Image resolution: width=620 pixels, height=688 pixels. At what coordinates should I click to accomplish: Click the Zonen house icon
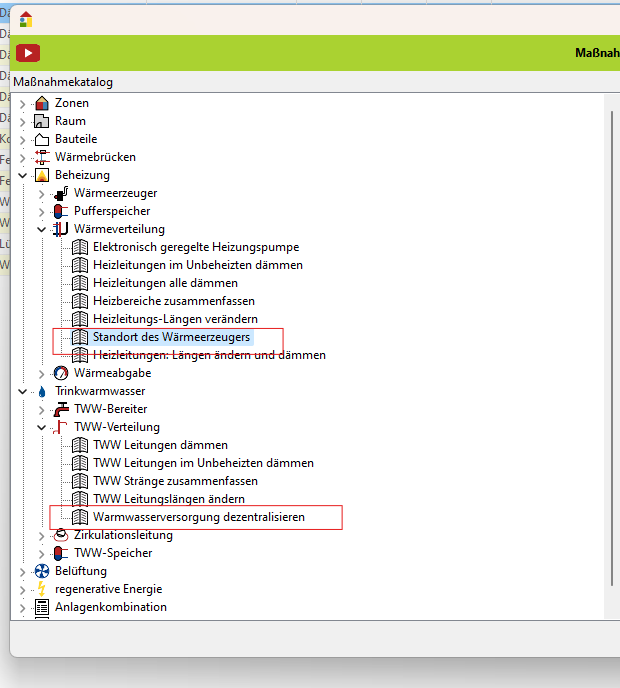tap(41, 103)
